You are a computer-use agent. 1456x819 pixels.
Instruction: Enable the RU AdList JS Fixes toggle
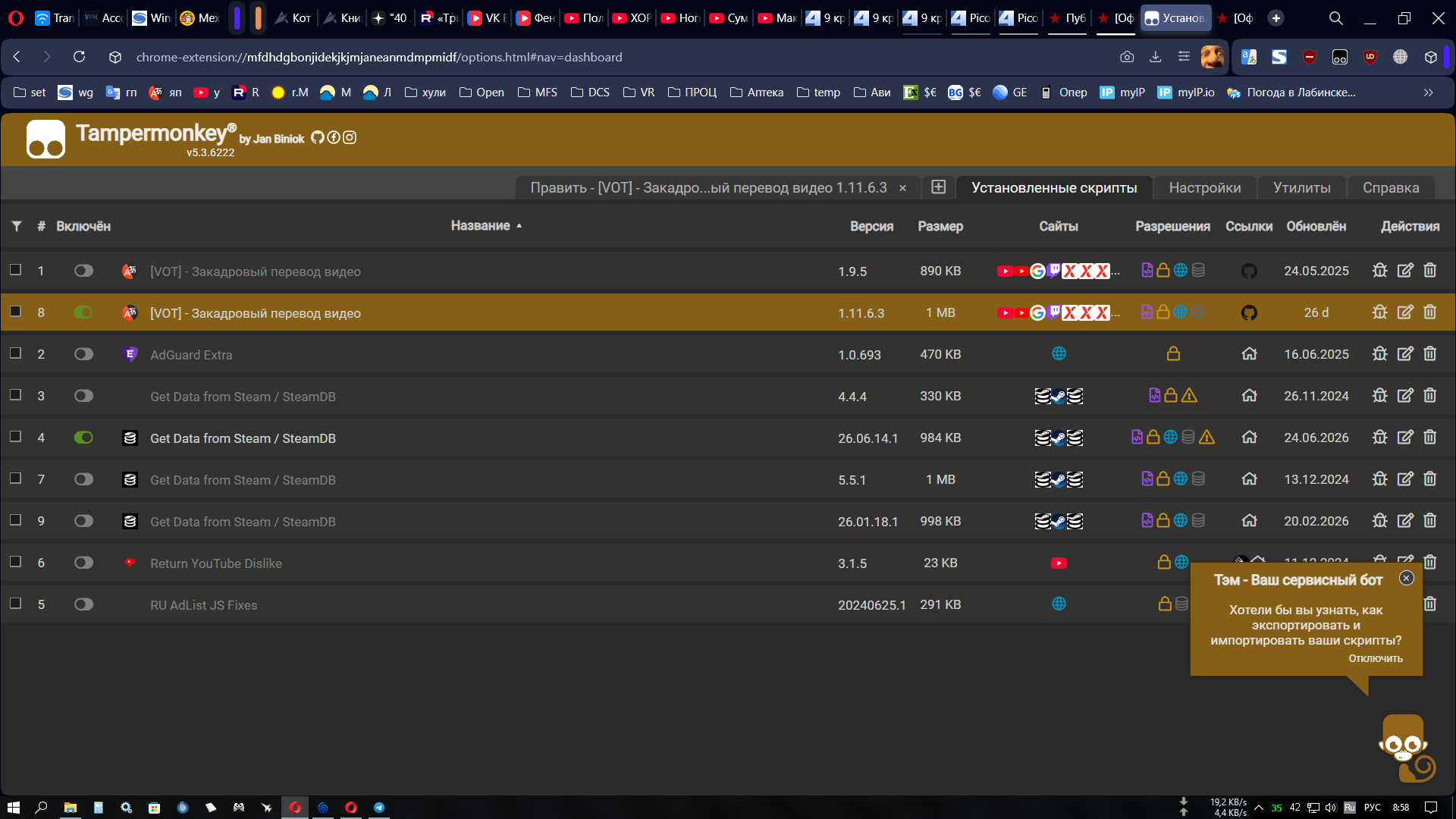tap(83, 604)
